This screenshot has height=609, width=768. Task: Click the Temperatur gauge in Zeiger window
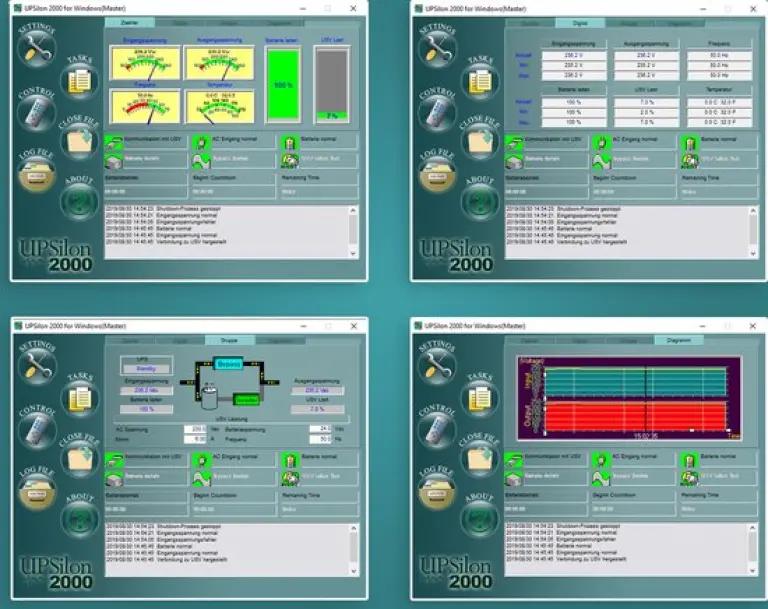[x=219, y=107]
